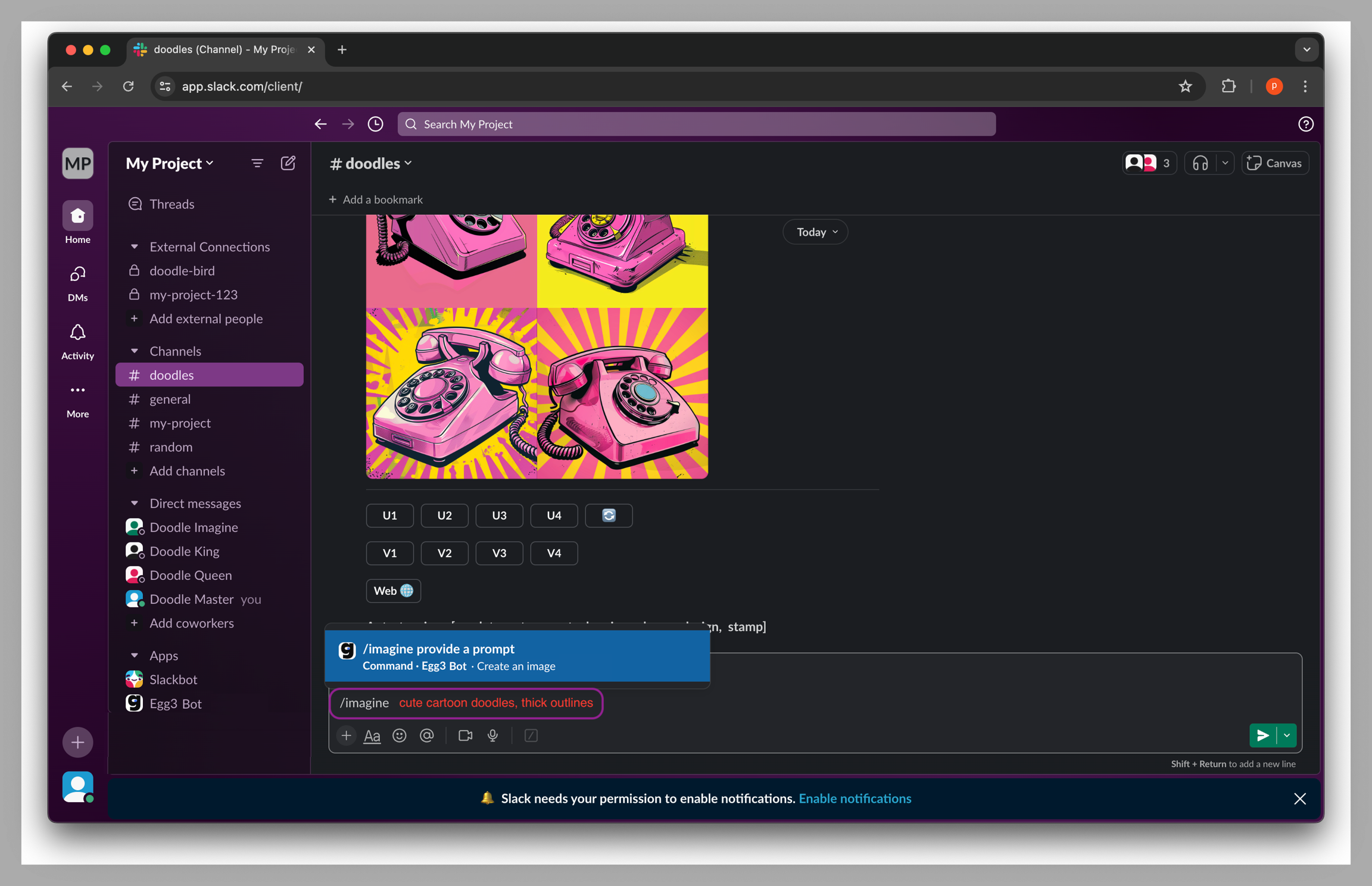Click the U1 upscale button
The image size is (1372, 886).
coord(389,516)
